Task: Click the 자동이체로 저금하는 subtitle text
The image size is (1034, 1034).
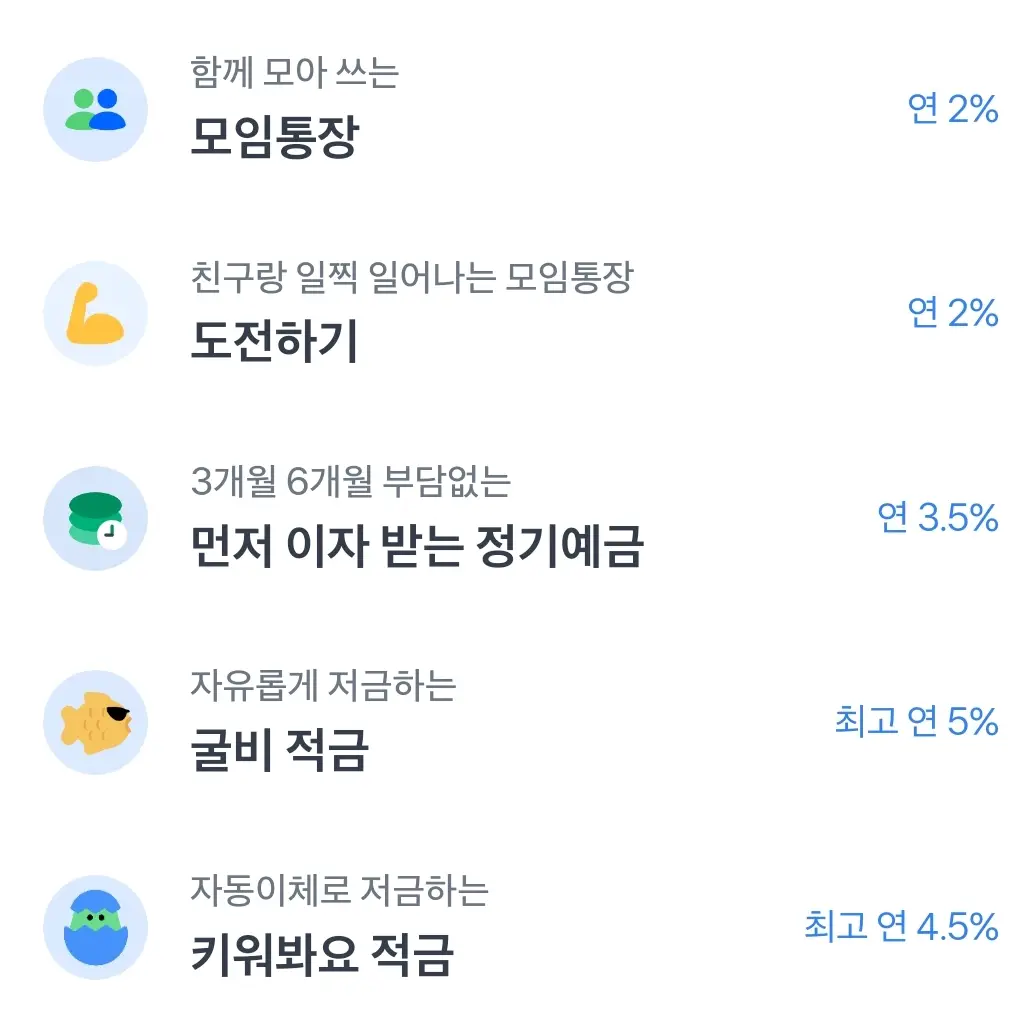Action: point(338,891)
